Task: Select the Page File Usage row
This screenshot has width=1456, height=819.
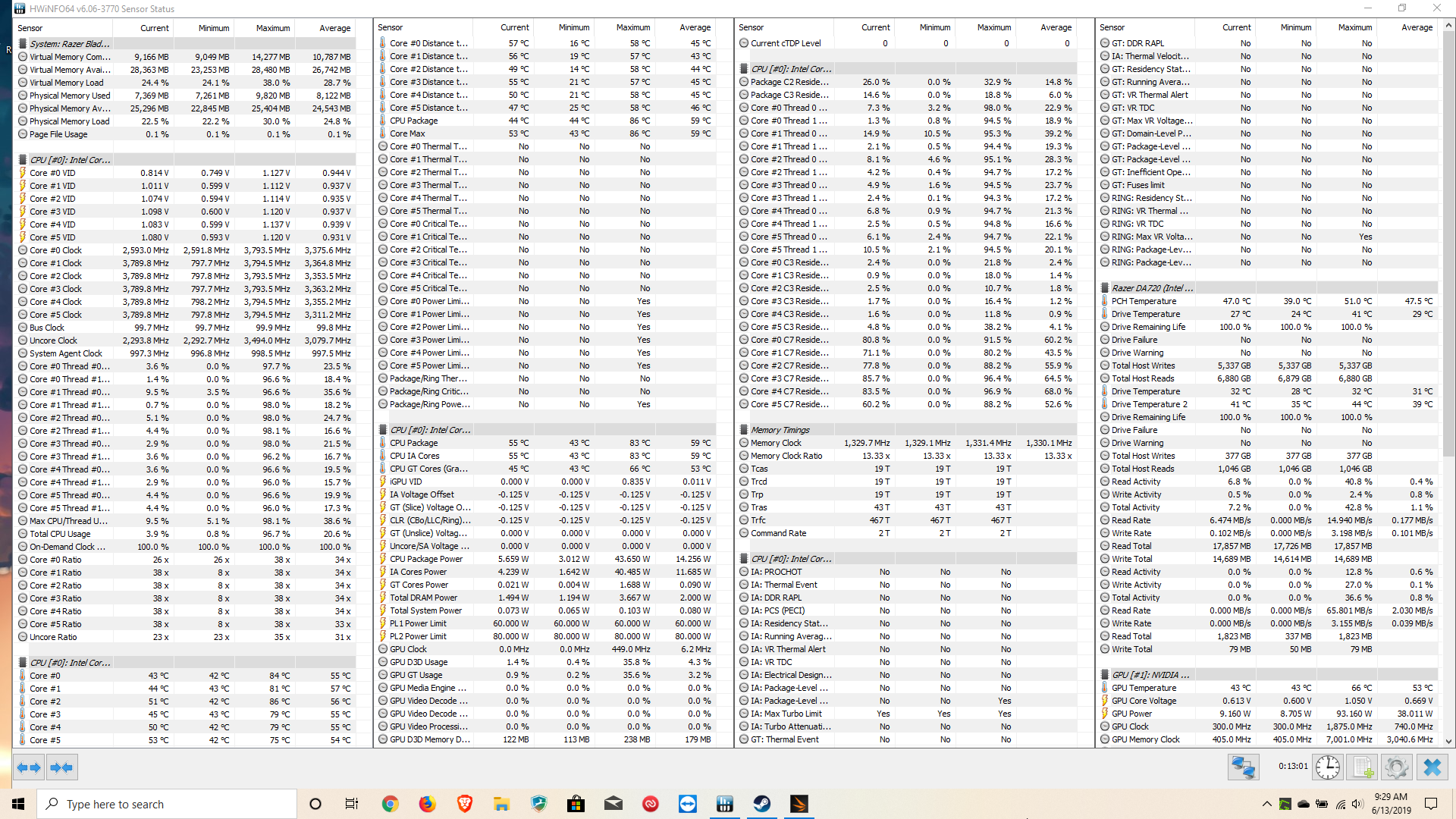Action: click(x=186, y=134)
